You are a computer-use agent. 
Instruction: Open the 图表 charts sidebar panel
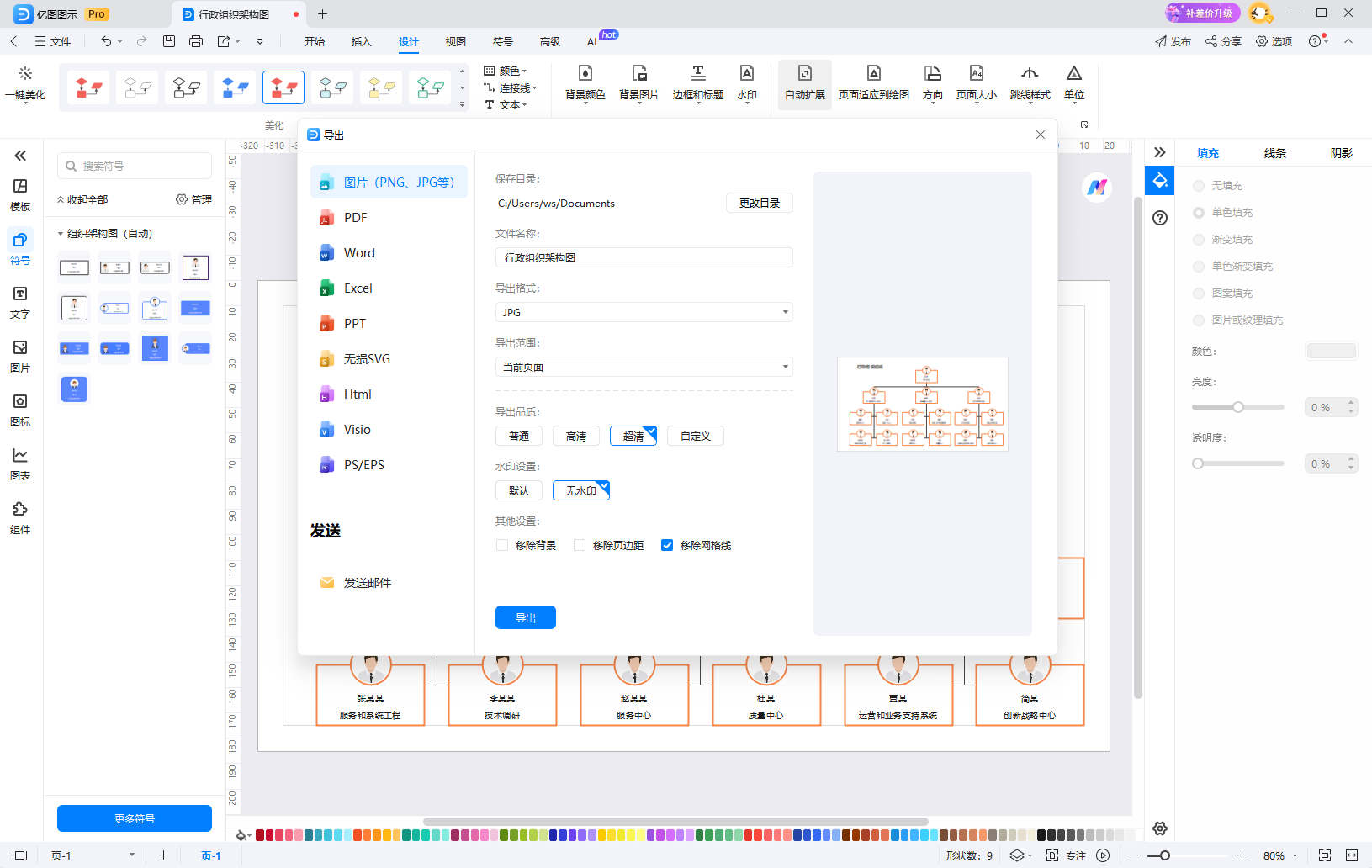20,463
